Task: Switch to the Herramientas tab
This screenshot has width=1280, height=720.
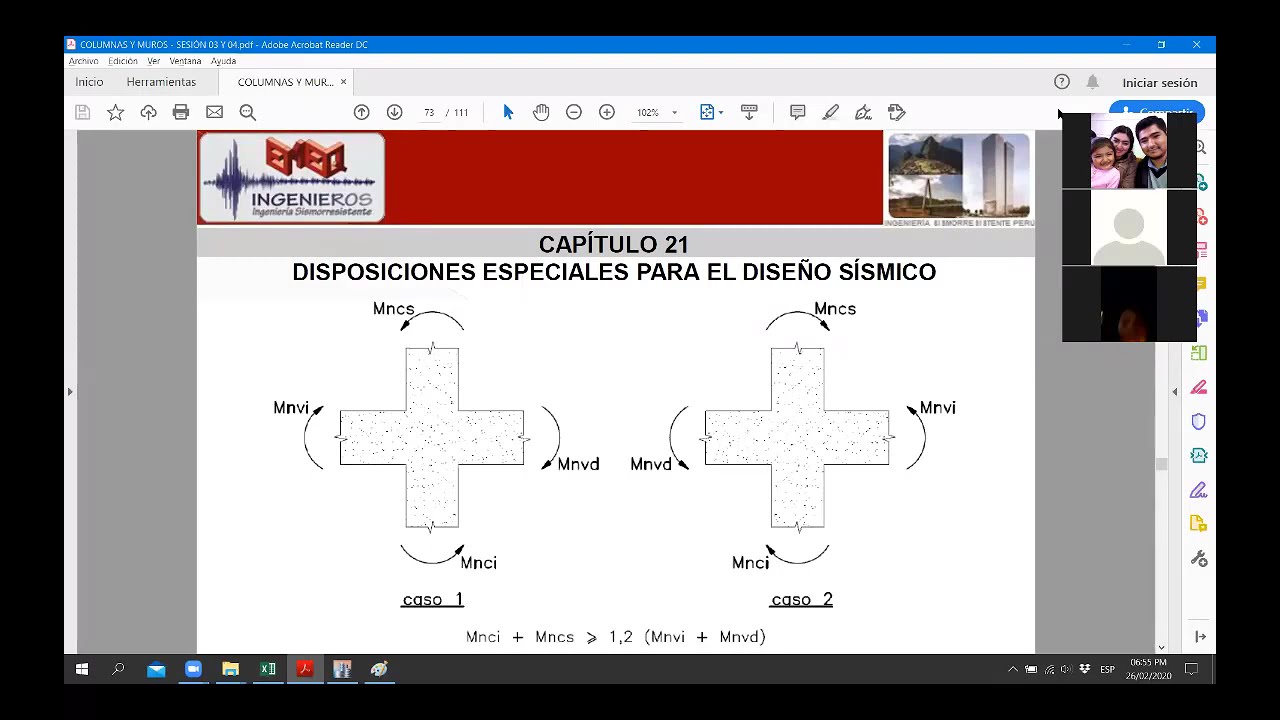Action: (161, 82)
